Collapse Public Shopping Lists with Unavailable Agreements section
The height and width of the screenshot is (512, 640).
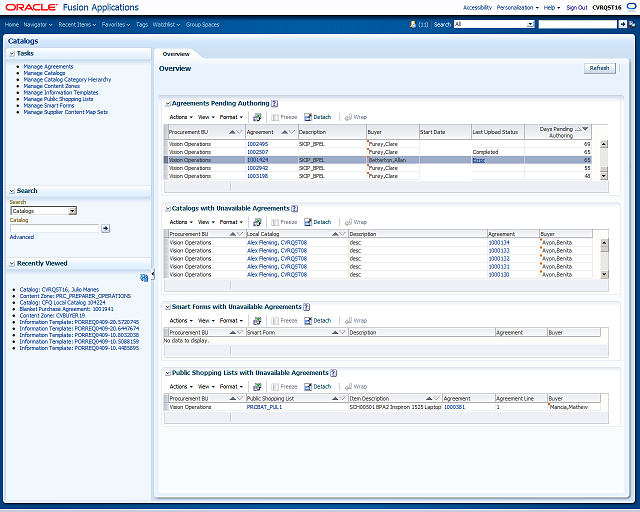pyautogui.click(x=168, y=373)
